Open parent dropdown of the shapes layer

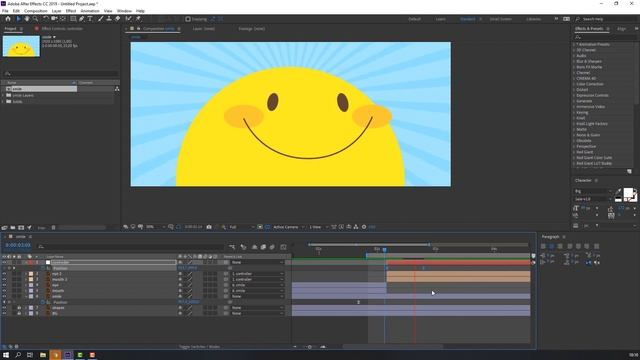tap(257, 308)
